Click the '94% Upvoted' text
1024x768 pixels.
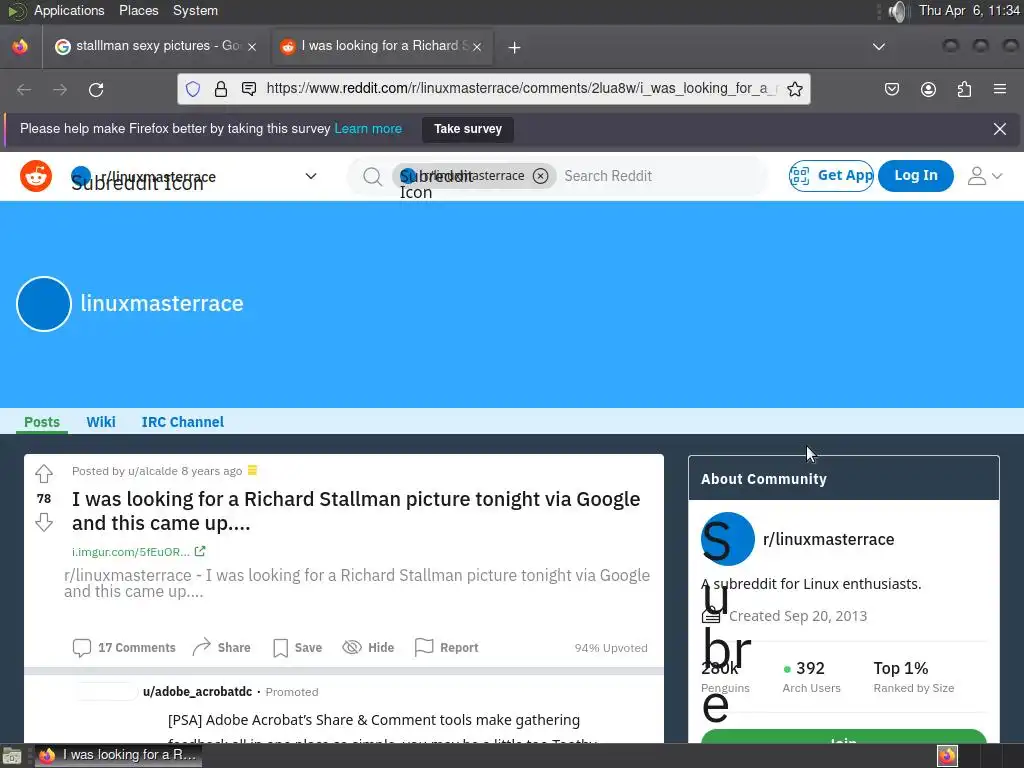(611, 648)
